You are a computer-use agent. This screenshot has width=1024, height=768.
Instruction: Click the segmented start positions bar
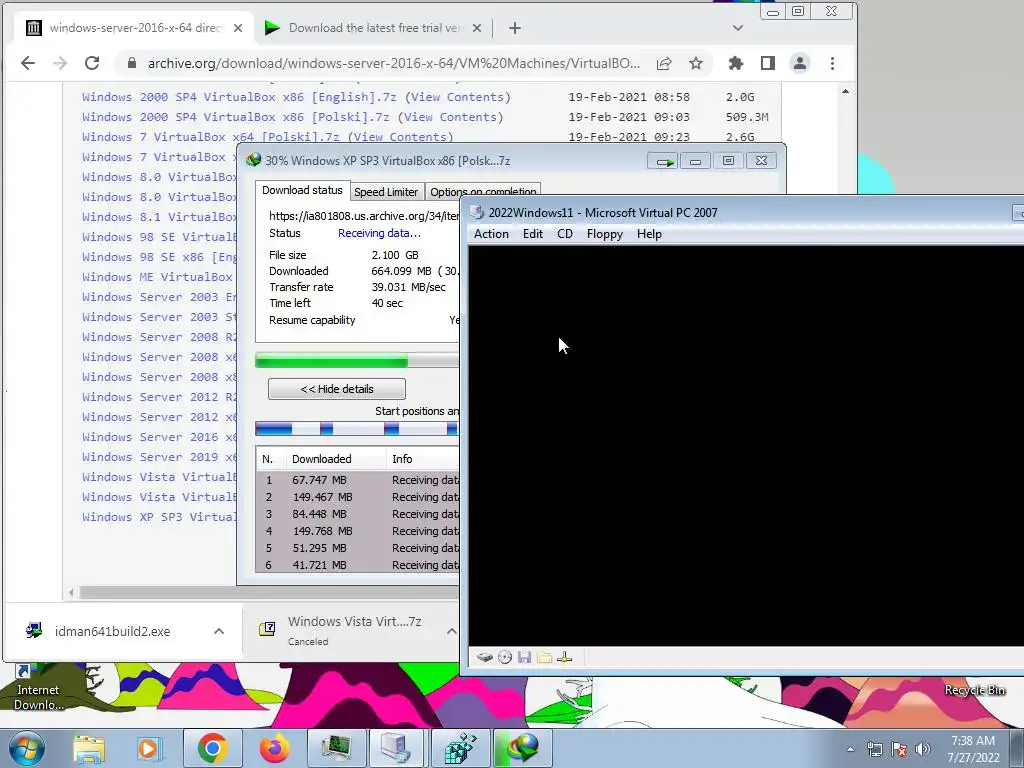pyautogui.click(x=357, y=429)
